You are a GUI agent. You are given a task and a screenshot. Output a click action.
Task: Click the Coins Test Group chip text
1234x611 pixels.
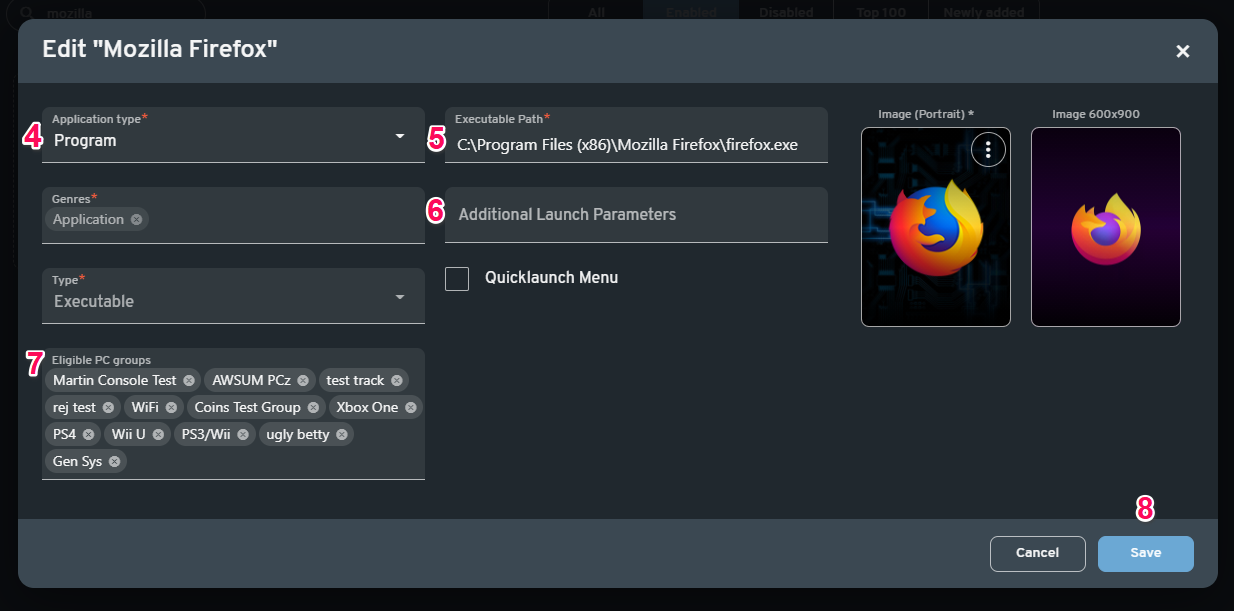pyautogui.click(x=248, y=407)
